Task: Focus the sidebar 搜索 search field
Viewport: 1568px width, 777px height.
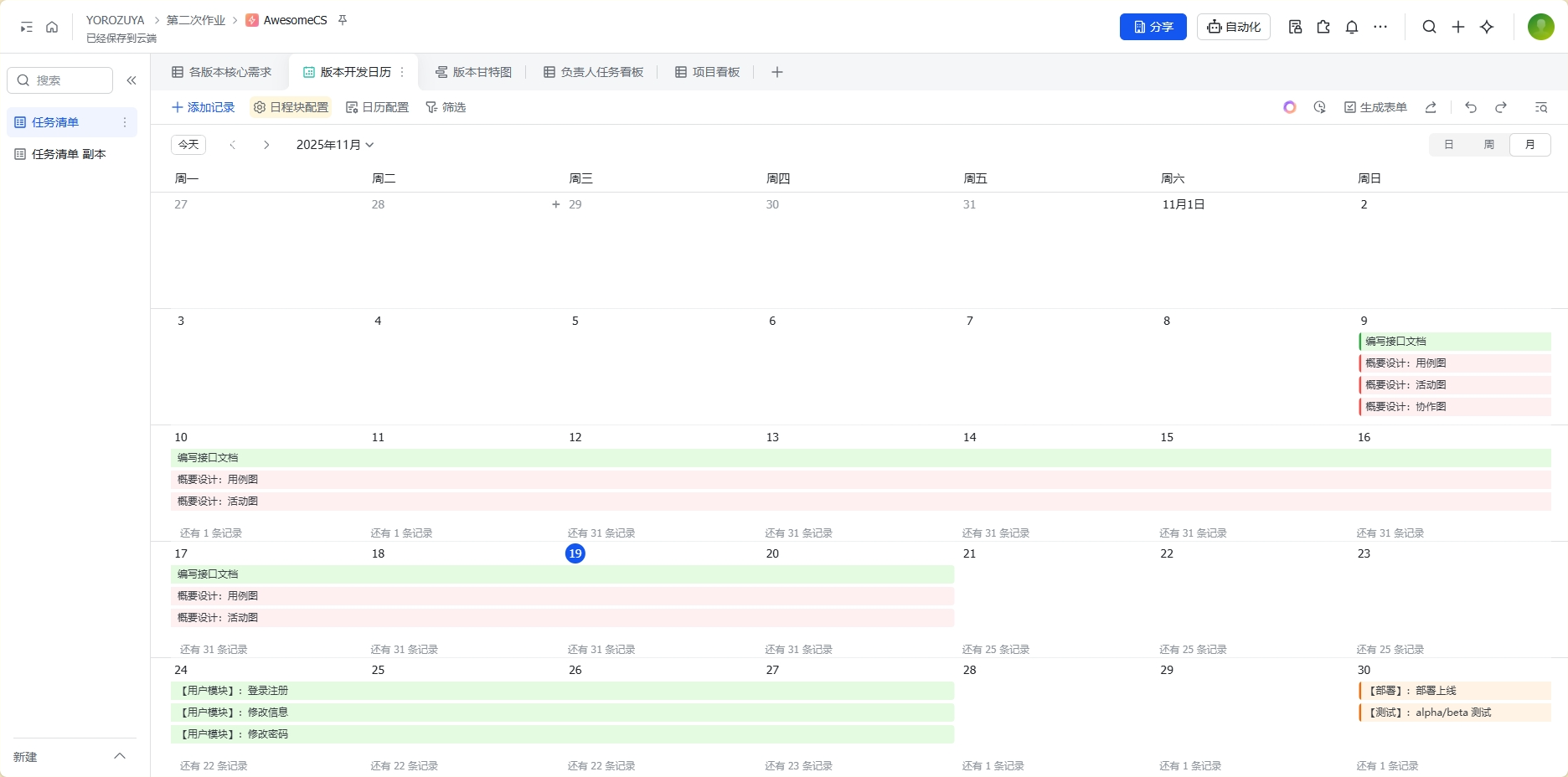Action: click(x=60, y=80)
